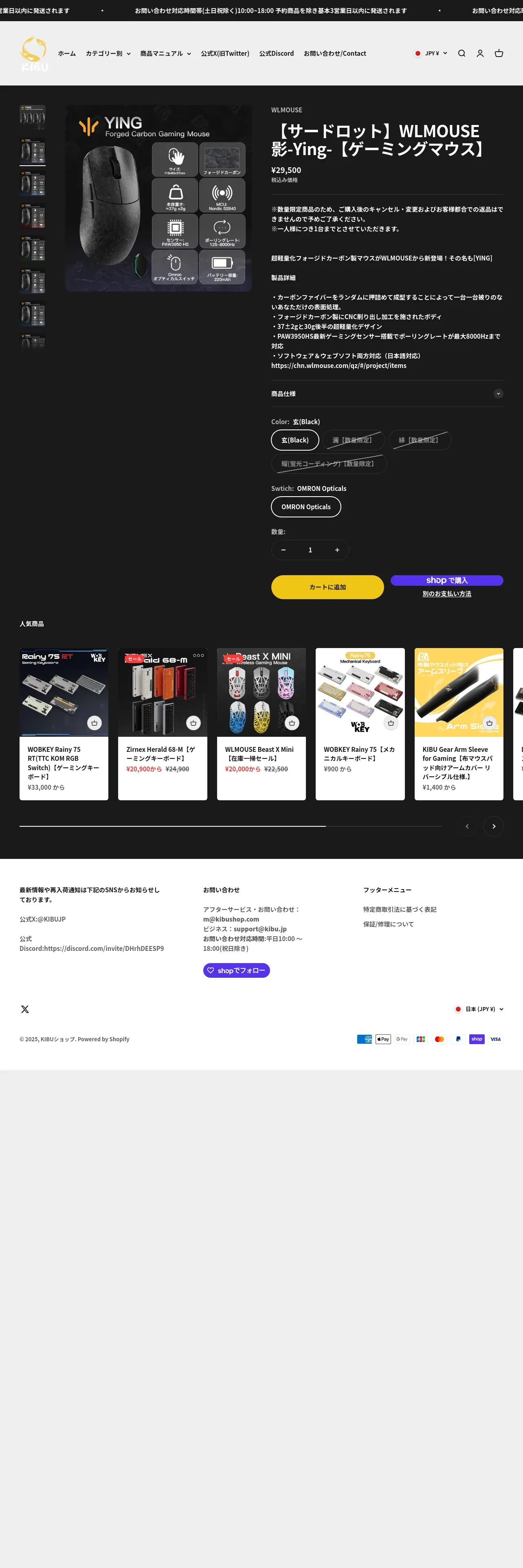Open KIBUショップ link in copyright line

coord(58,1039)
